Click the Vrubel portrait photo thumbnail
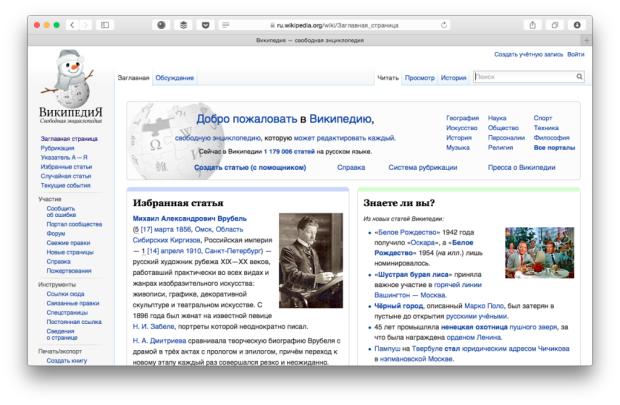Viewport: 620px width, 405px height. click(x=311, y=261)
